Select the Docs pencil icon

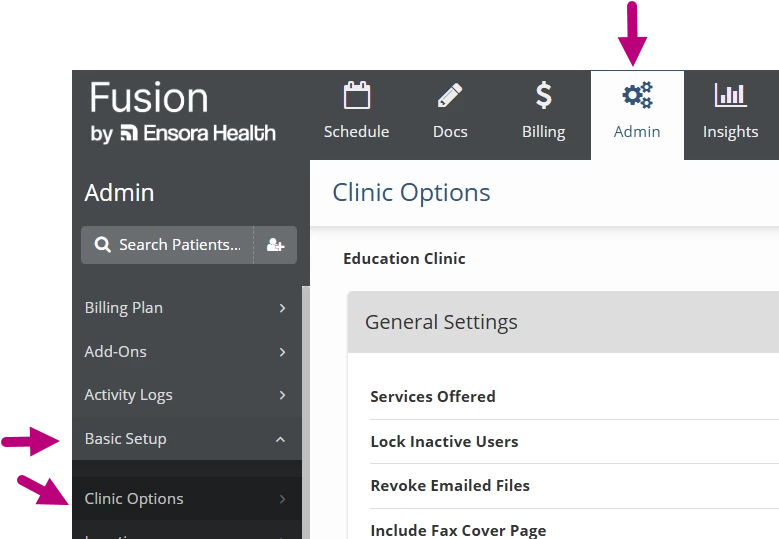[450, 95]
